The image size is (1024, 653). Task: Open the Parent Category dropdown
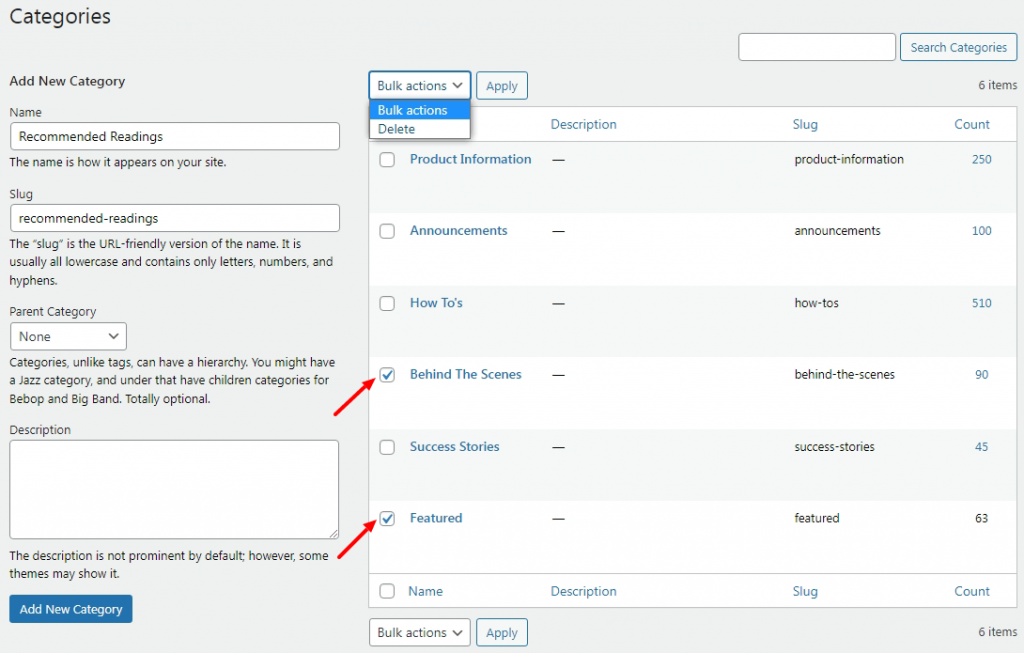68,336
